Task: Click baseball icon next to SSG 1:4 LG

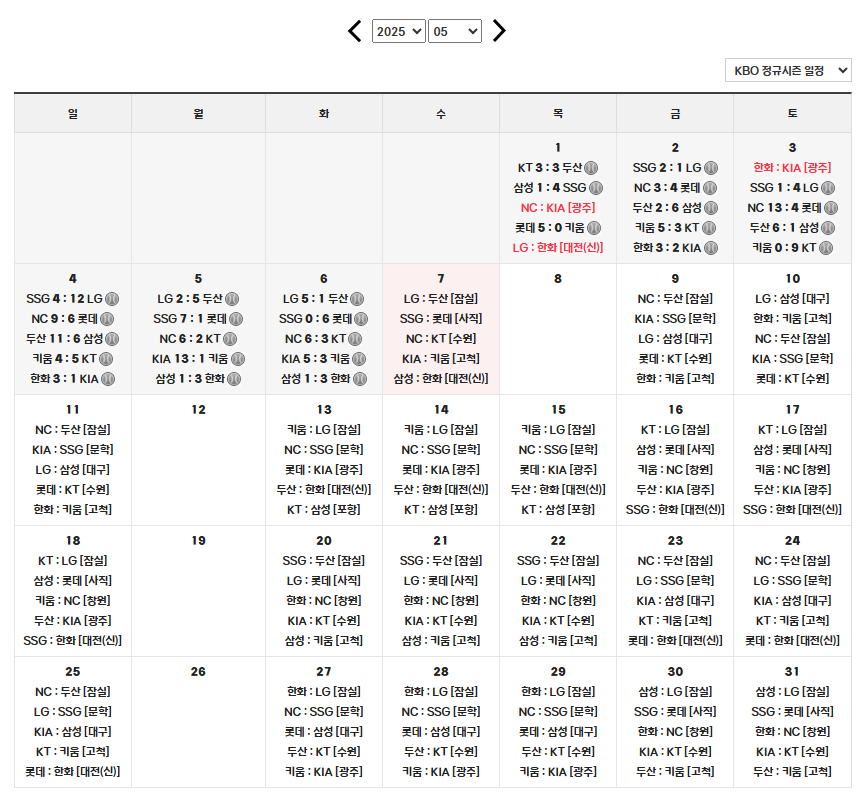Action: pyautogui.click(x=828, y=188)
